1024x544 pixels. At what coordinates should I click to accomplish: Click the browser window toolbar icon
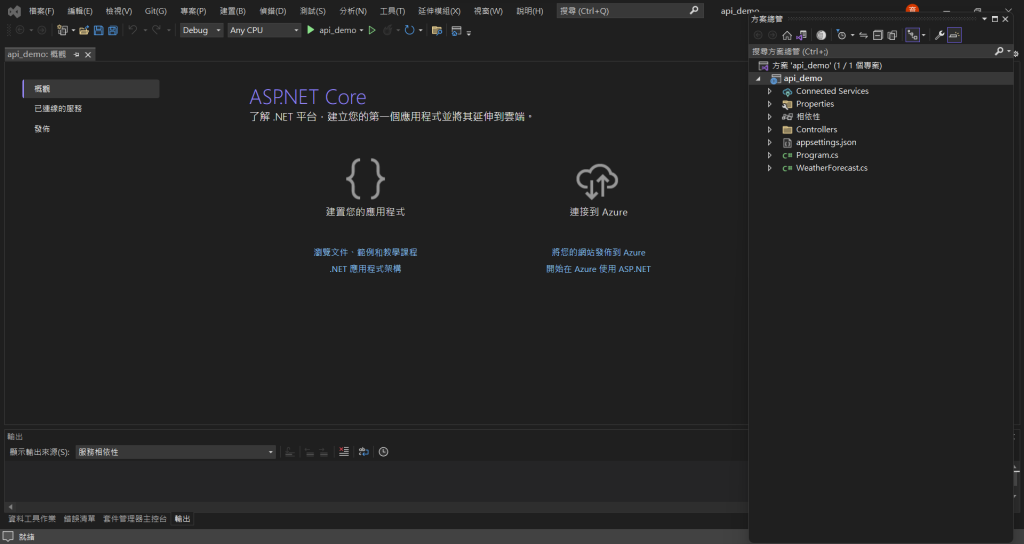(x=456, y=30)
